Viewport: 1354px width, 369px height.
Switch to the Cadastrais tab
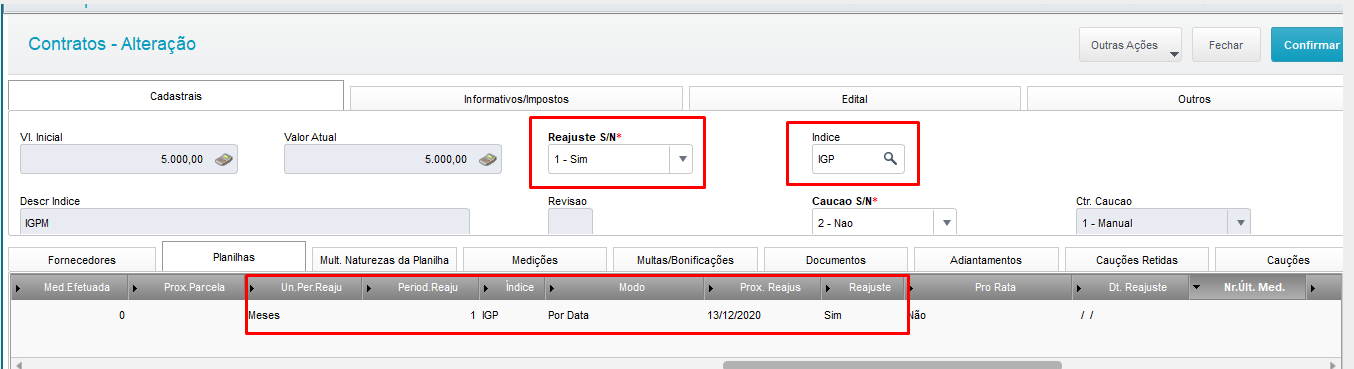coord(176,96)
